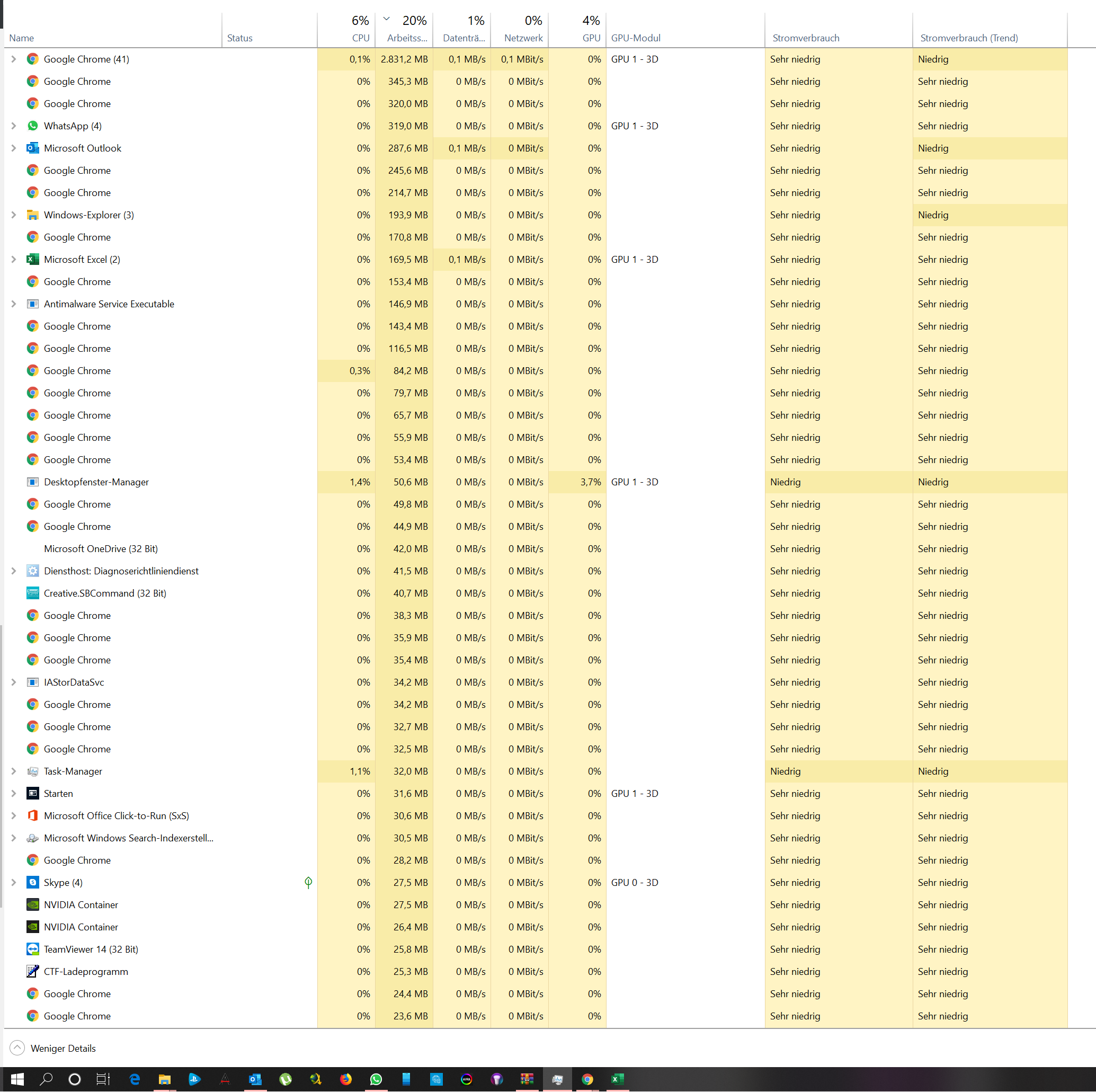Select the NVIDIA Container 26,4 MB row
1096x1092 pixels.
point(536,927)
